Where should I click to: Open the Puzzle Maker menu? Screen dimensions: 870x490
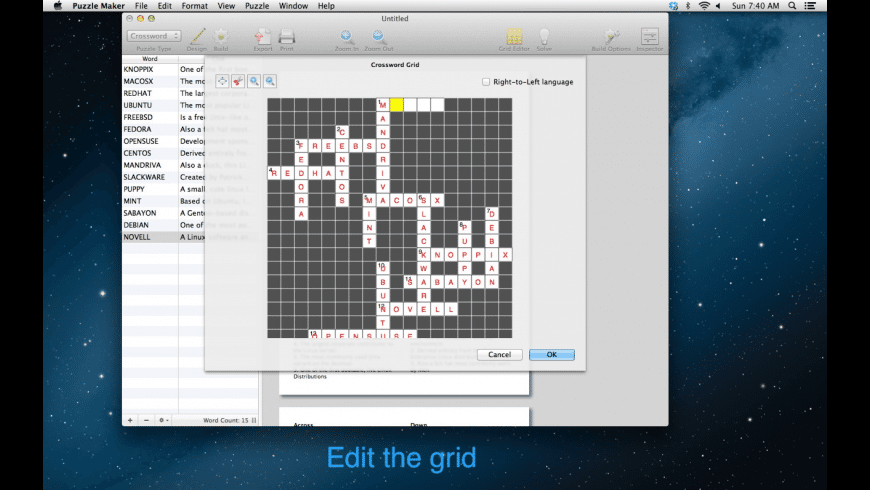98,6
